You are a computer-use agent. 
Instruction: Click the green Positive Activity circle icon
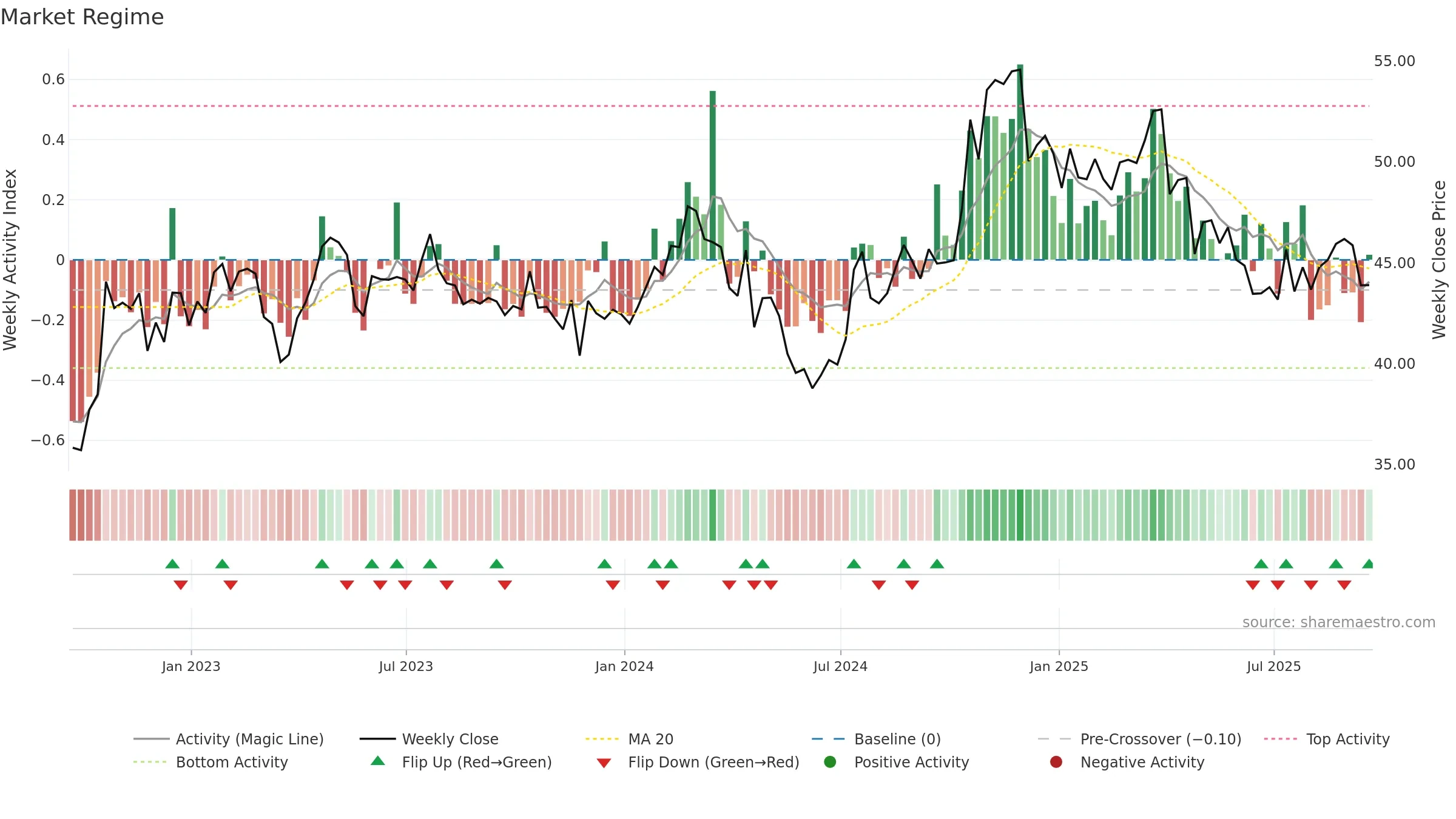[x=830, y=762]
